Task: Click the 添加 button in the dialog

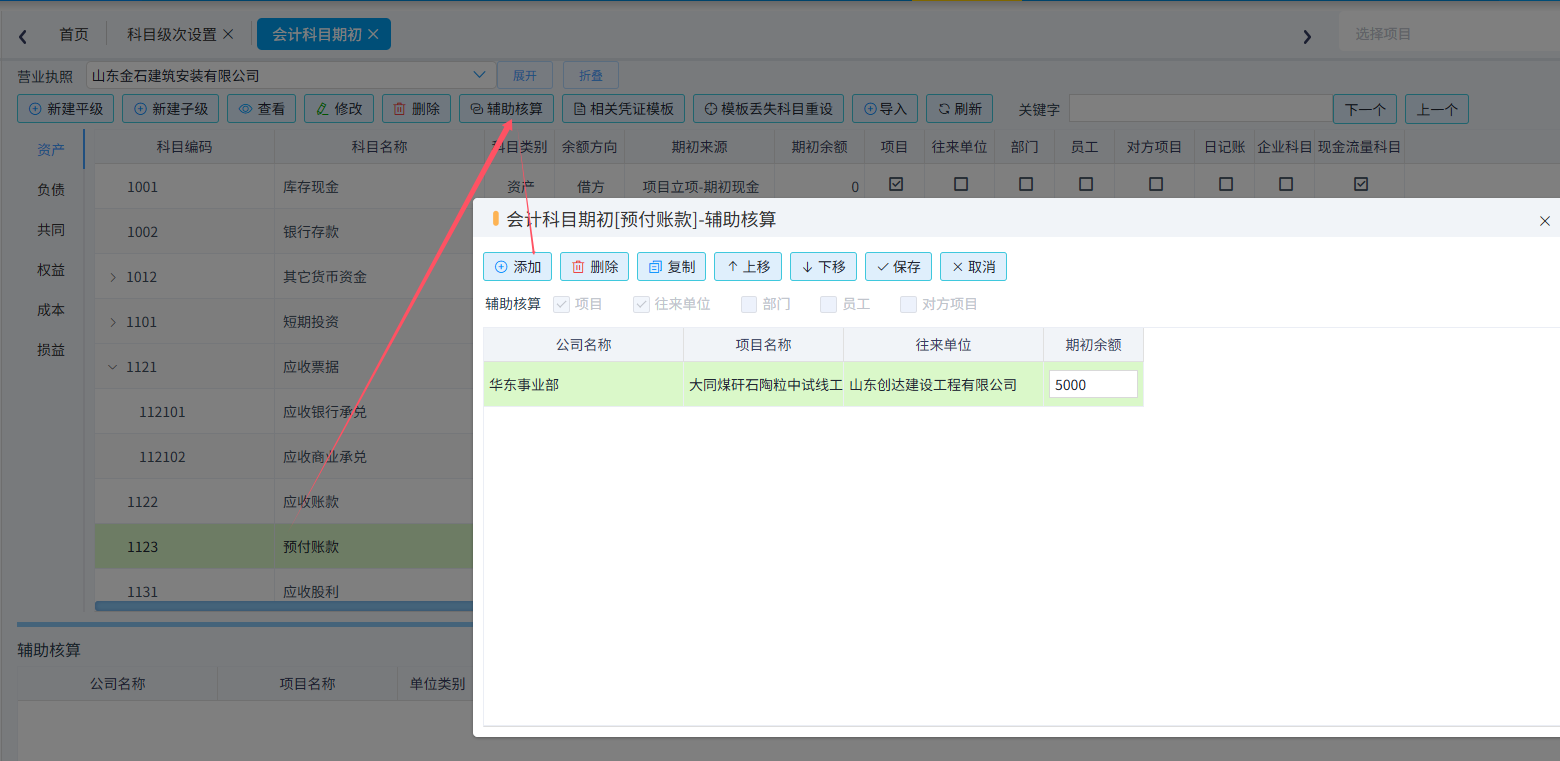Action: coord(517,267)
